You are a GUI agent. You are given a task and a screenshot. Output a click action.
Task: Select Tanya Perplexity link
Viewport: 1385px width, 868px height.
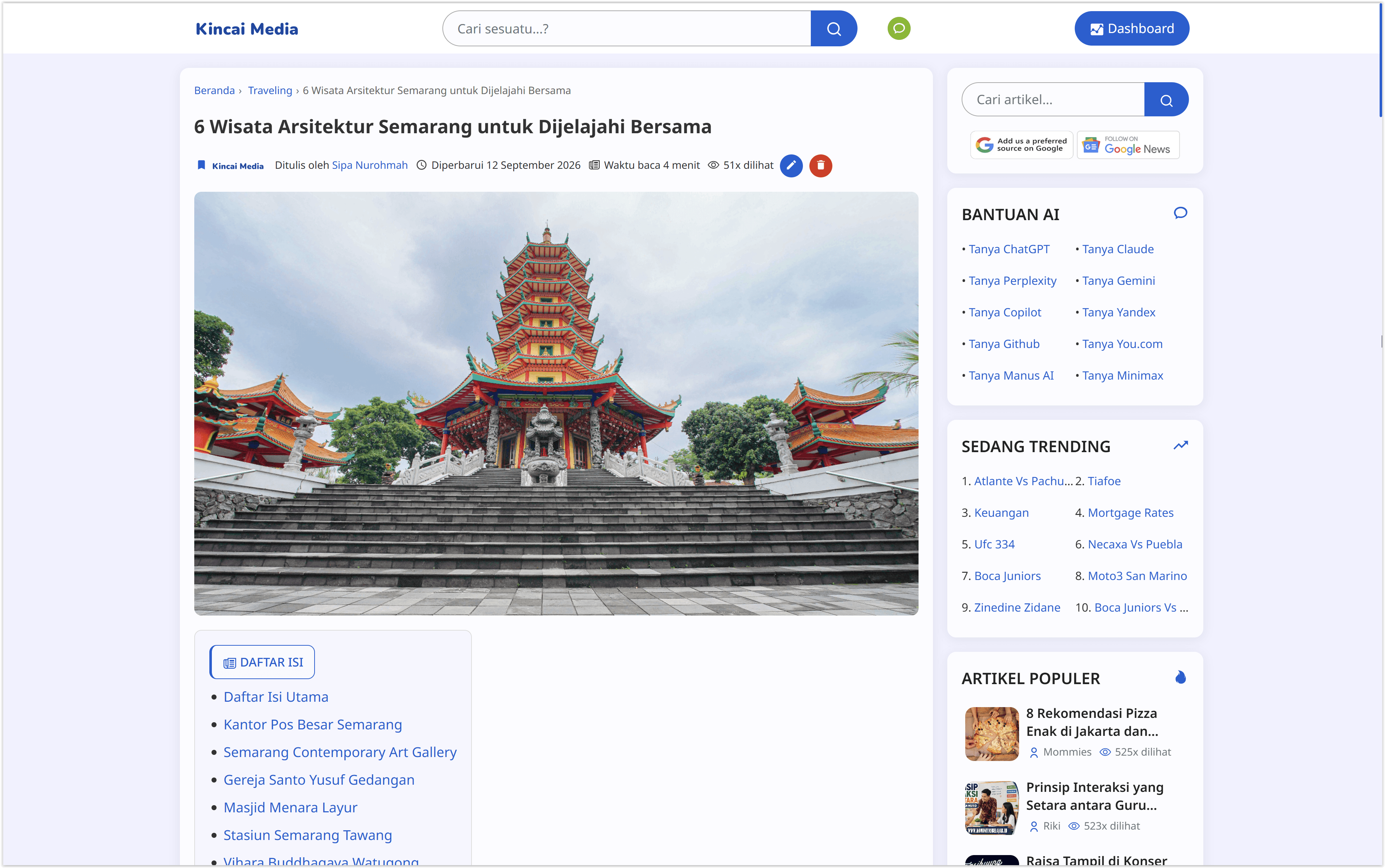click(1013, 281)
